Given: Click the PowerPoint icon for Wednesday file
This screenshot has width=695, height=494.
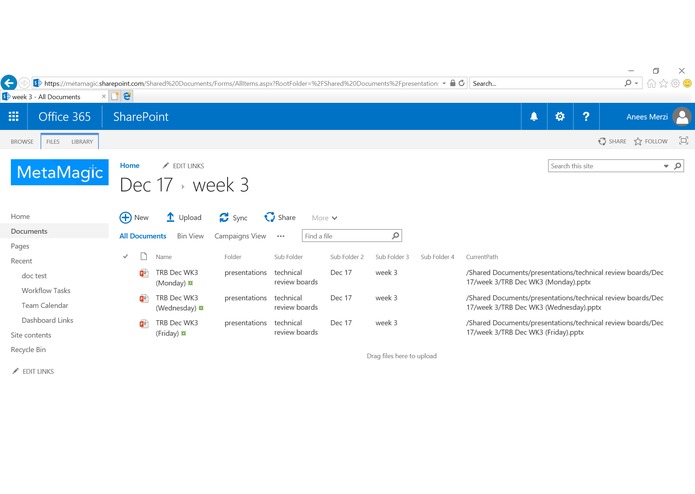Looking at the screenshot, I should [144, 299].
